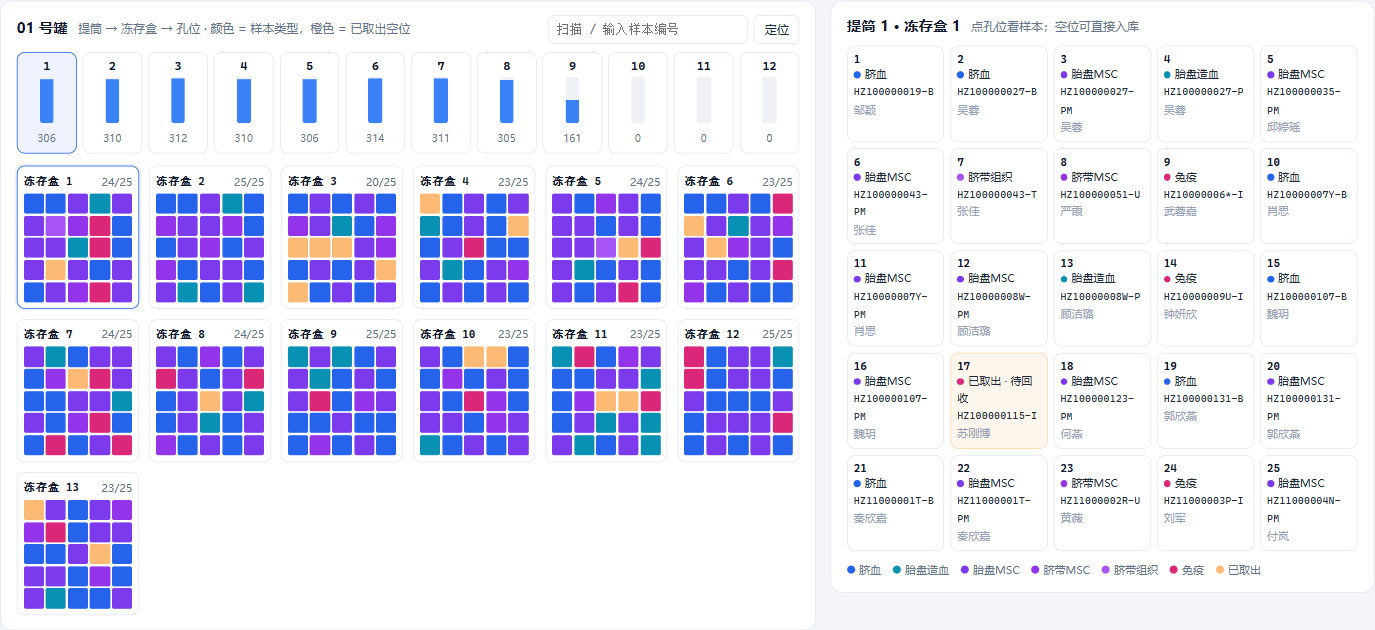Viewport: 1375px width, 630px height.
Task: Select slot 13 胎盘造血 sample card
Action: (x=1102, y=299)
